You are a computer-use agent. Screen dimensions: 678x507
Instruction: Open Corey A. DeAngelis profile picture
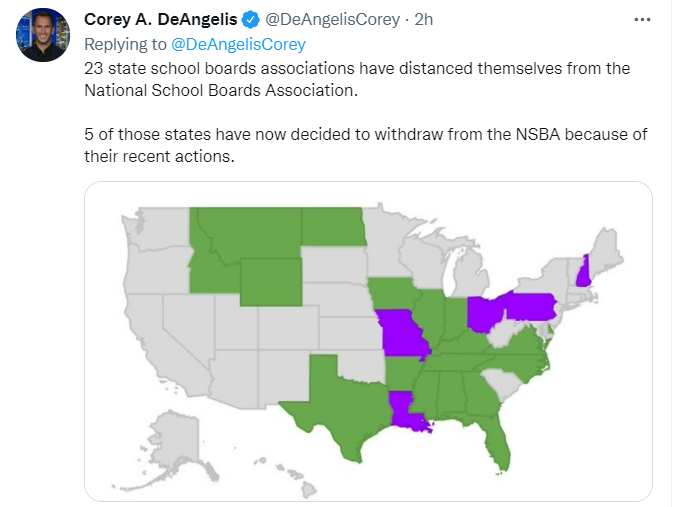coord(42,35)
